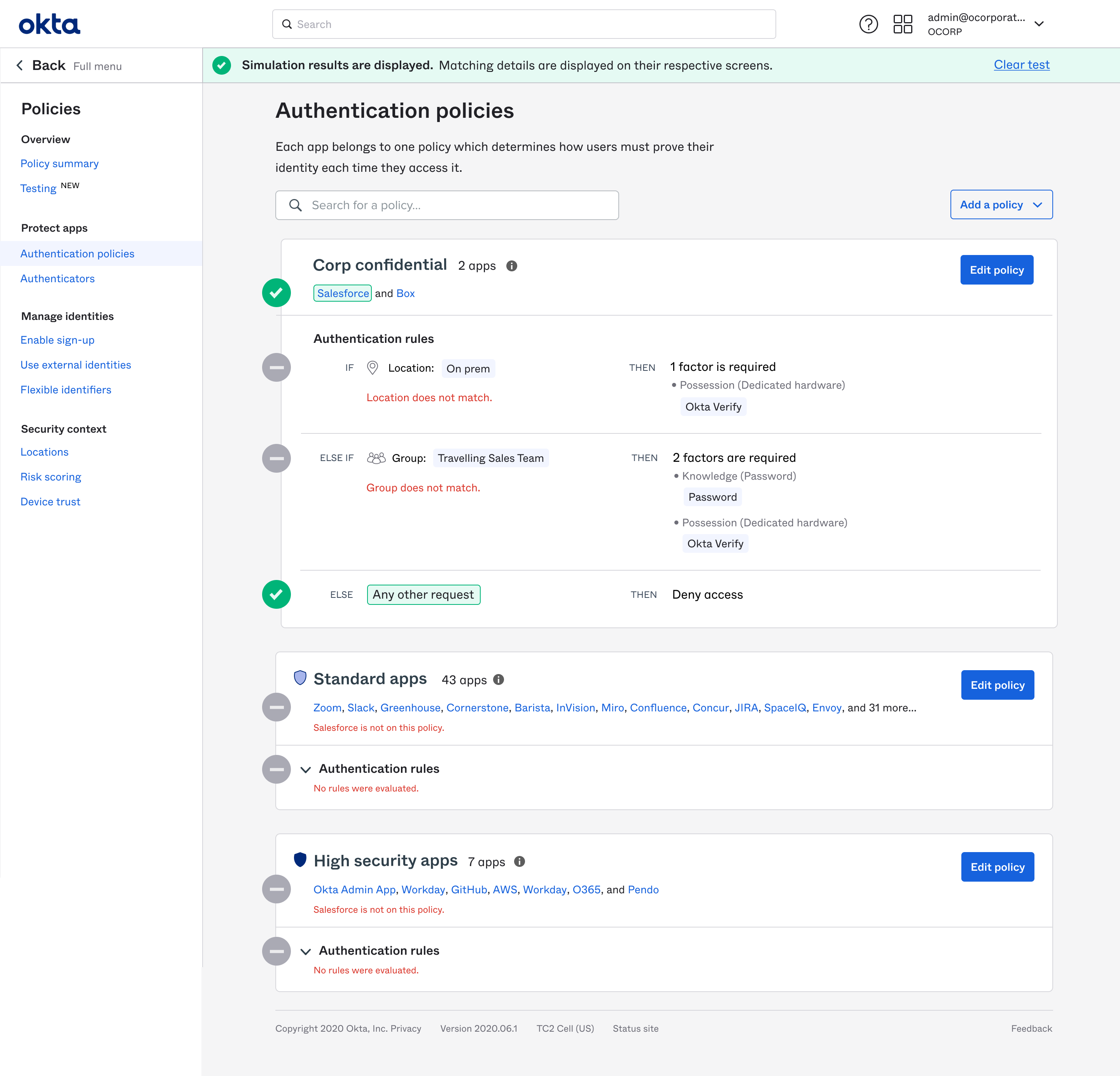Click the help question mark icon

tap(868, 24)
